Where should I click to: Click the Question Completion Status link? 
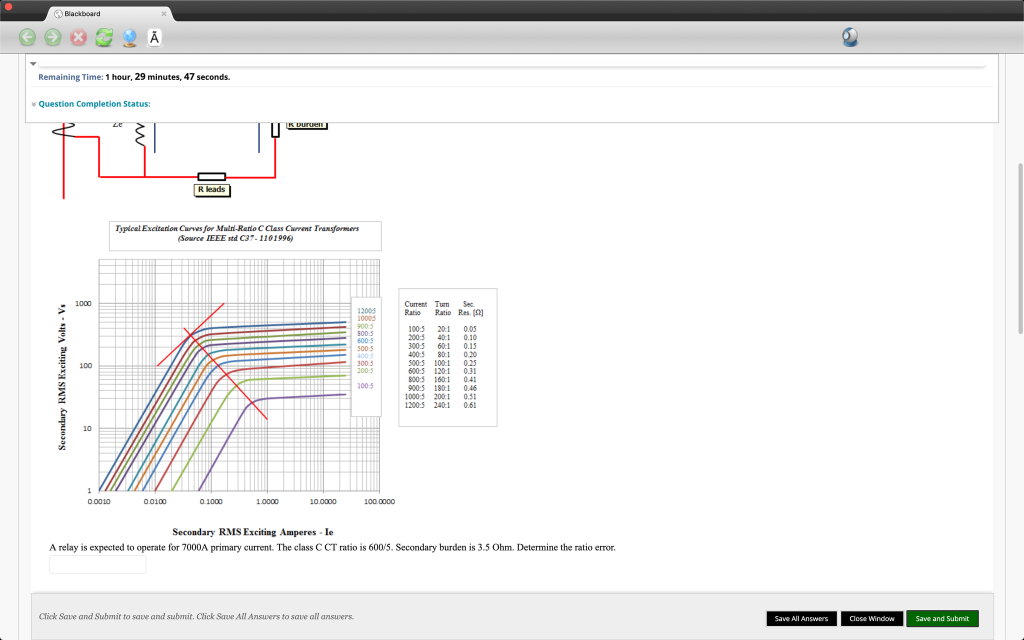click(94, 104)
